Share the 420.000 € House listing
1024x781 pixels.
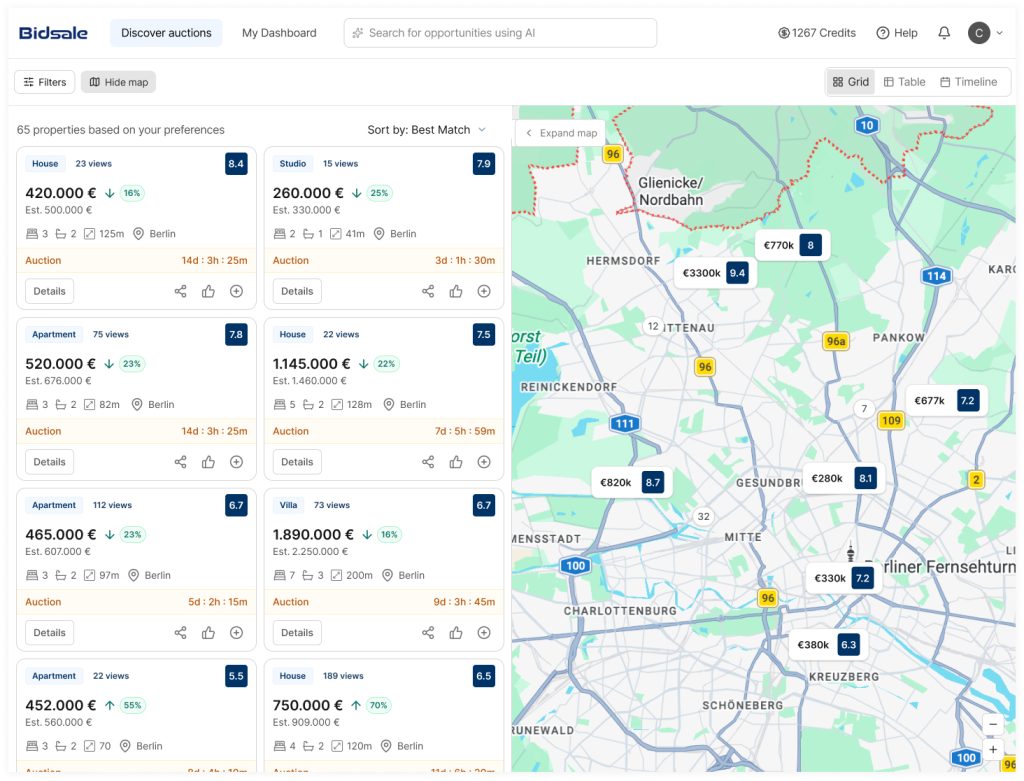[180, 291]
